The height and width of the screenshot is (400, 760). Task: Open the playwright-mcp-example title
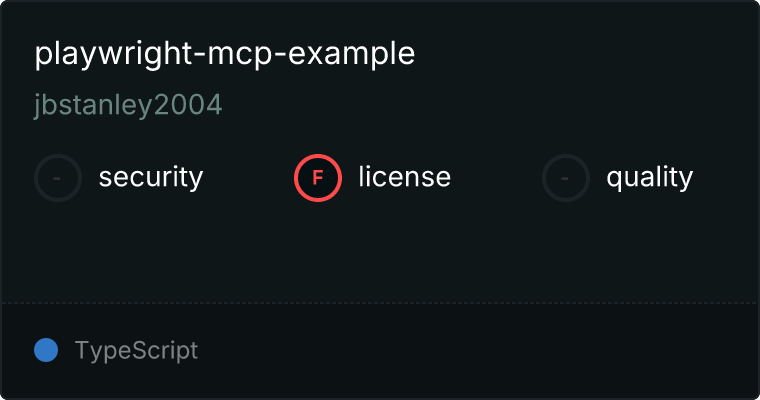[x=224, y=54]
